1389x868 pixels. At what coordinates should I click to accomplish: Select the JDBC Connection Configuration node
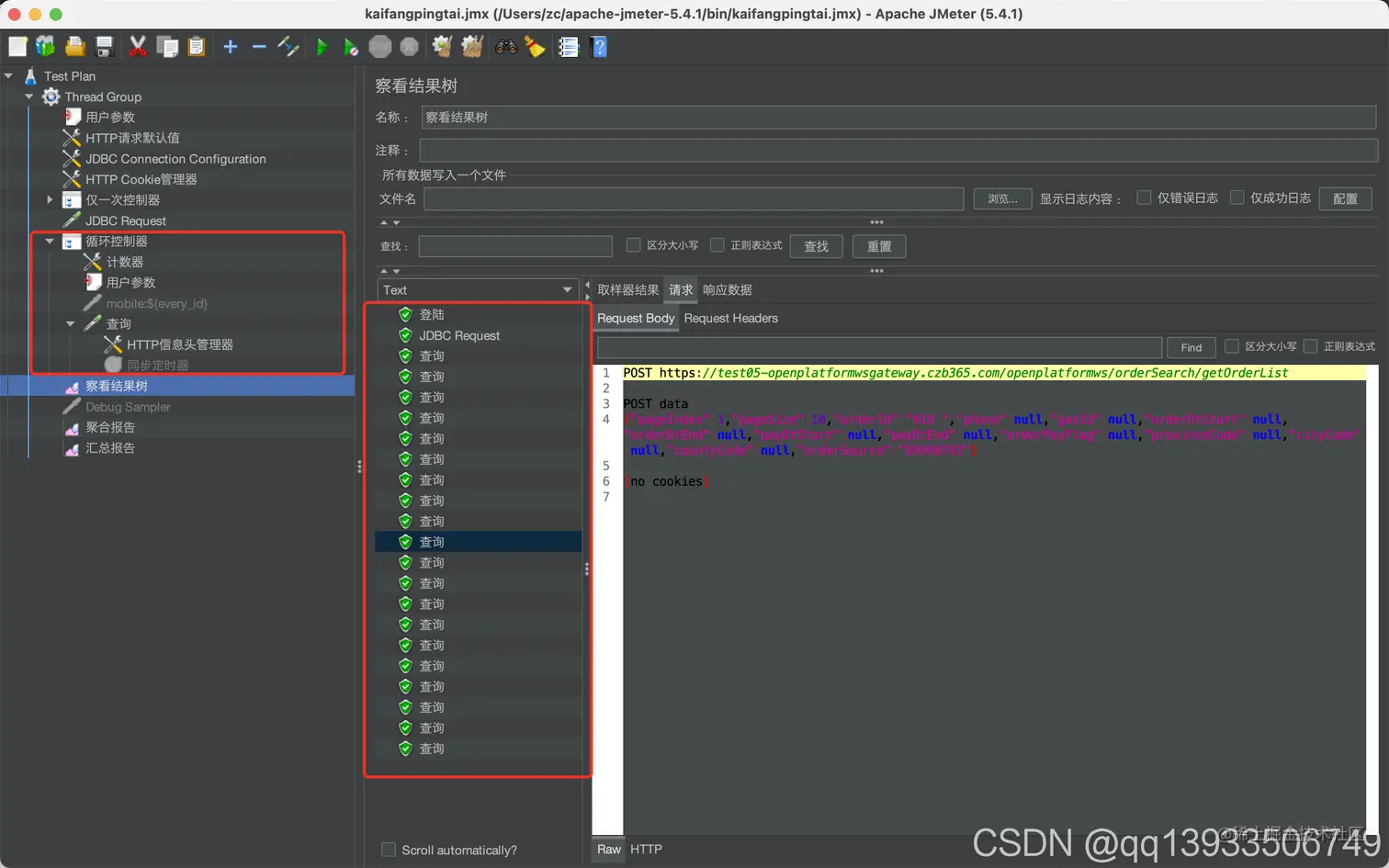click(x=175, y=159)
